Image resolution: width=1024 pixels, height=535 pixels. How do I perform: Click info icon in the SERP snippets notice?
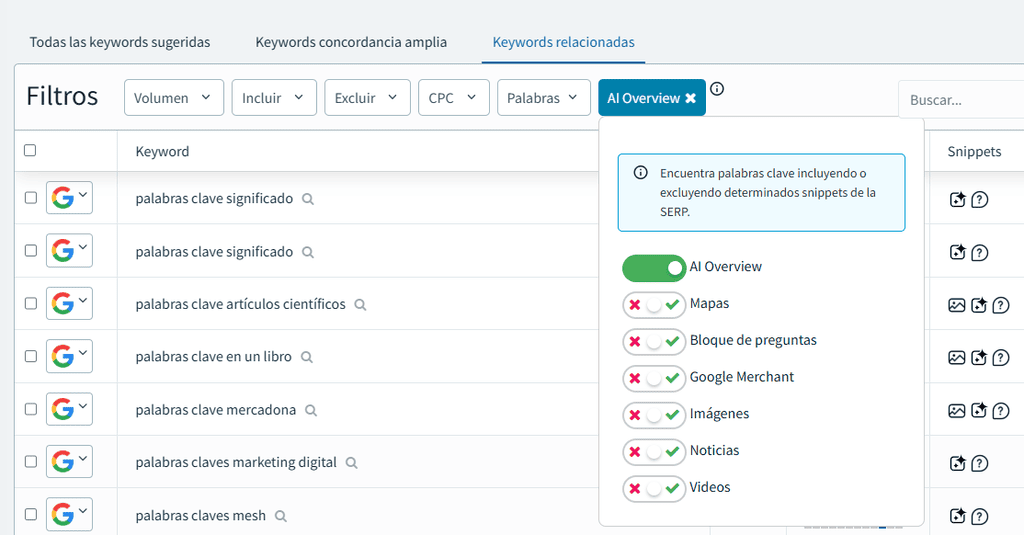(x=641, y=172)
